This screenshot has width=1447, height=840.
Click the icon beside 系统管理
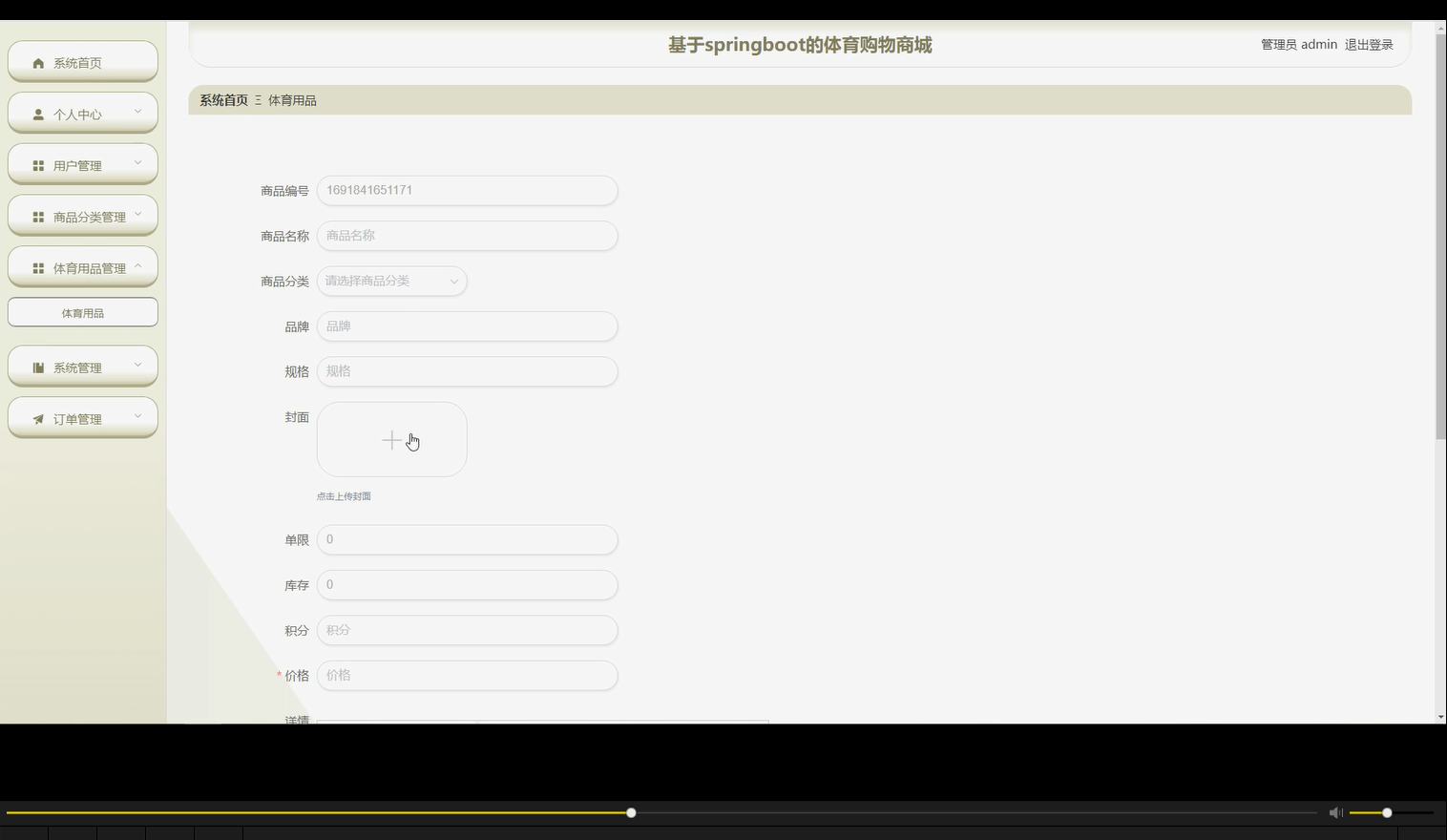(x=38, y=368)
